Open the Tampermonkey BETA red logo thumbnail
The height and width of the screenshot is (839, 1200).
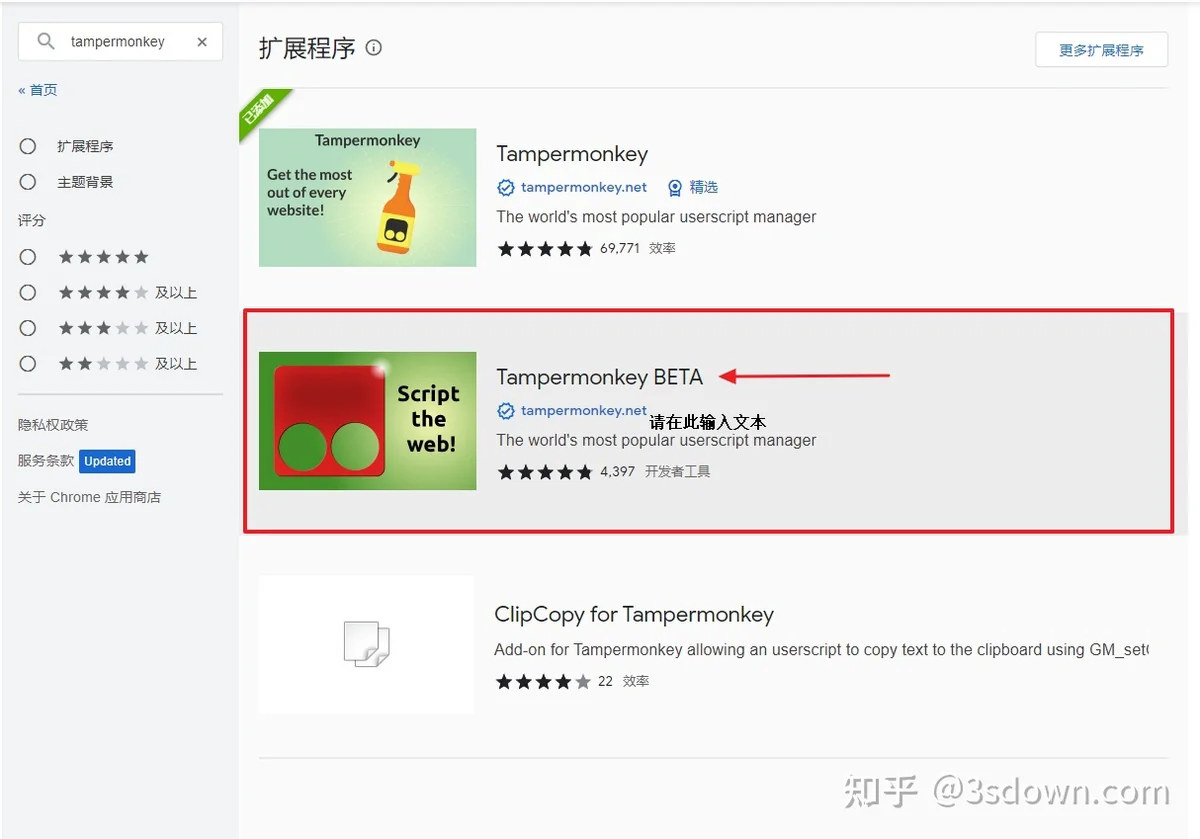pyautogui.click(x=367, y=421)
